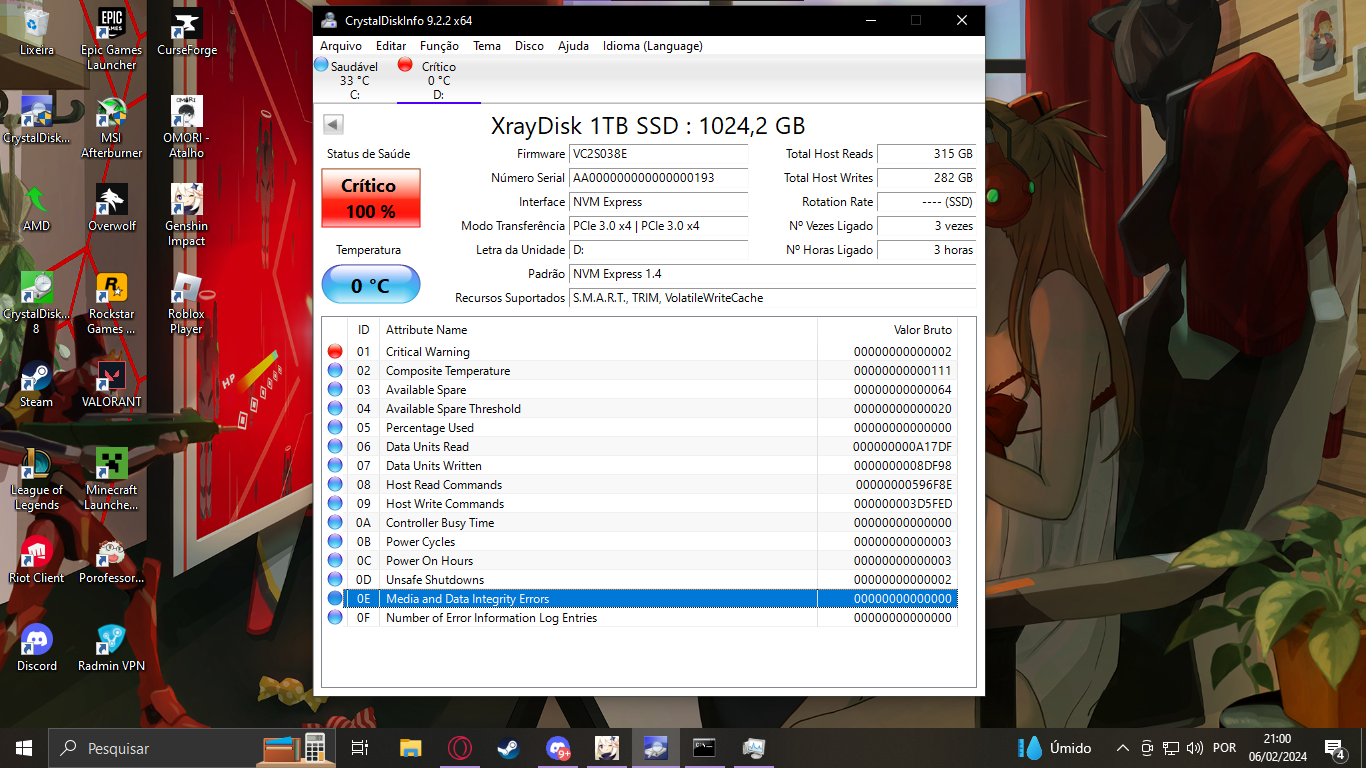Open Minecraft Launcher desktop shortcut
Screen dimensions: 1366x768
click(x=111, y=479)
